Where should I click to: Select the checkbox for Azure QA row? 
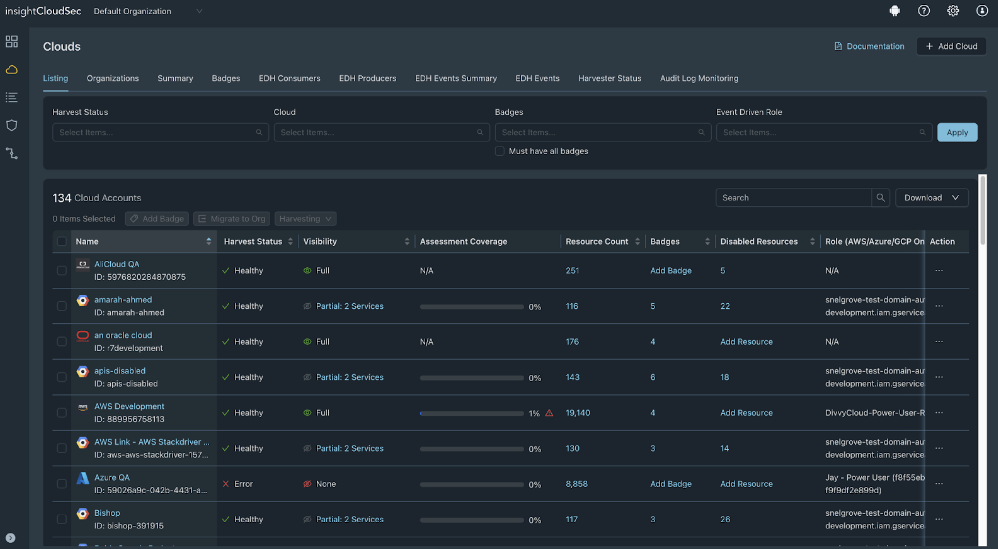(x=62, y=484)
